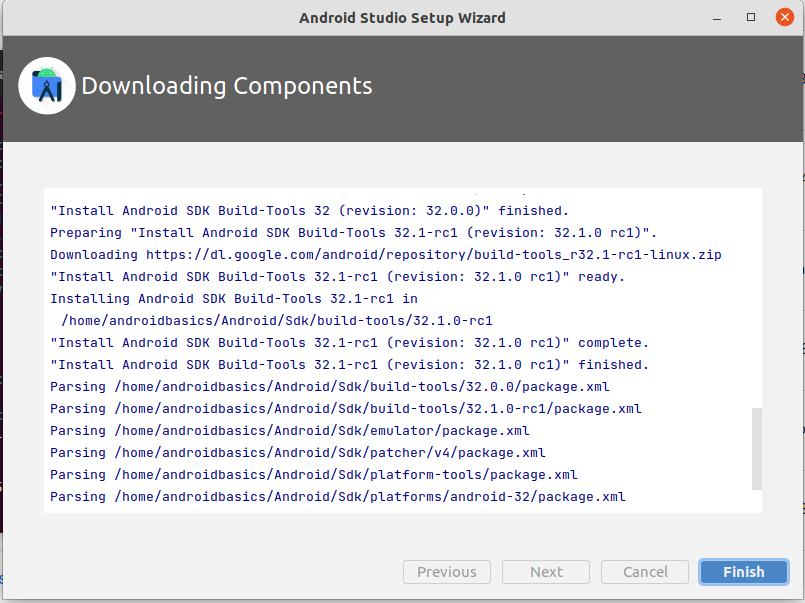Click the Android Studio Setup Wizard title bar
Image resolution: width=805 pixels, height=603 pixels.
coord(402,18)
